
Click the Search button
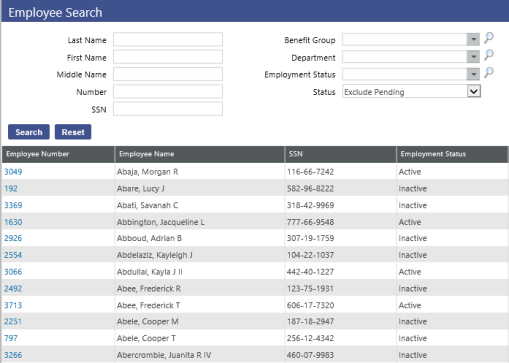(29, 132)
